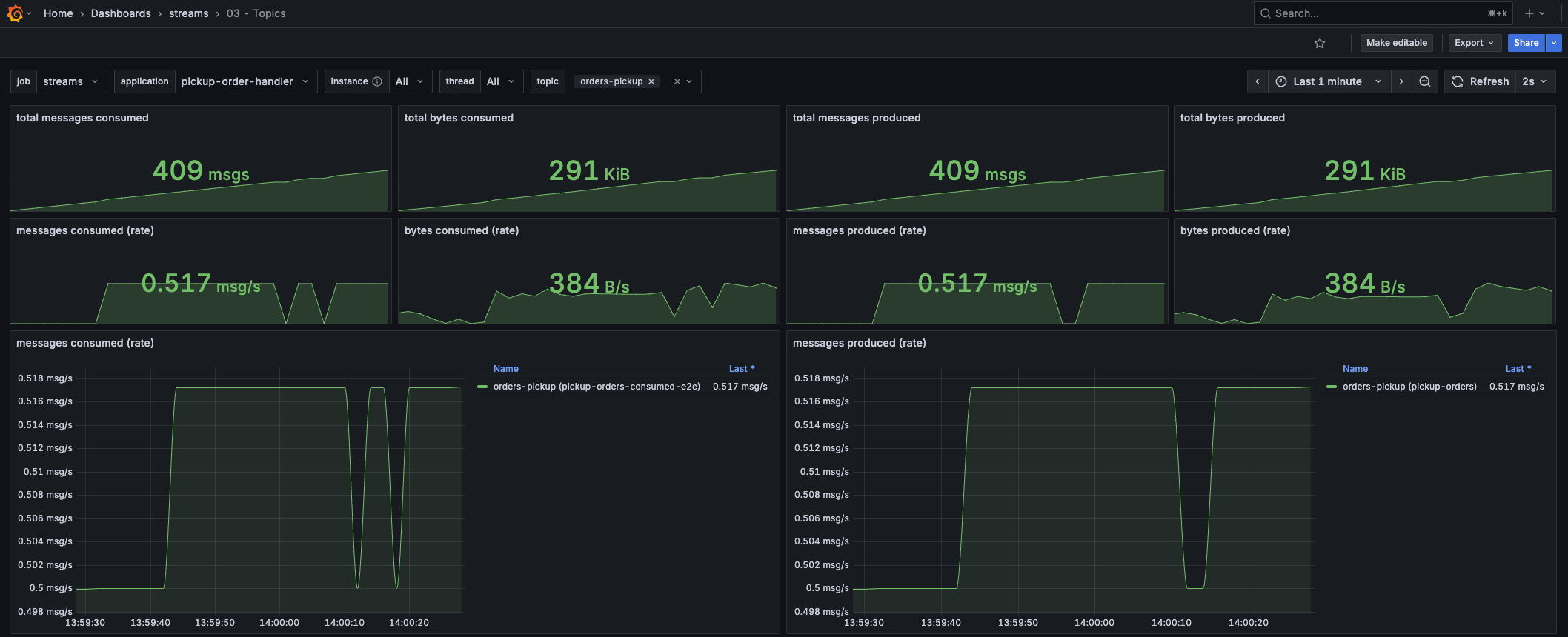1568x637 pixels.
Task: Click the instance variable info icon
Action: click(x=377, y=81)
